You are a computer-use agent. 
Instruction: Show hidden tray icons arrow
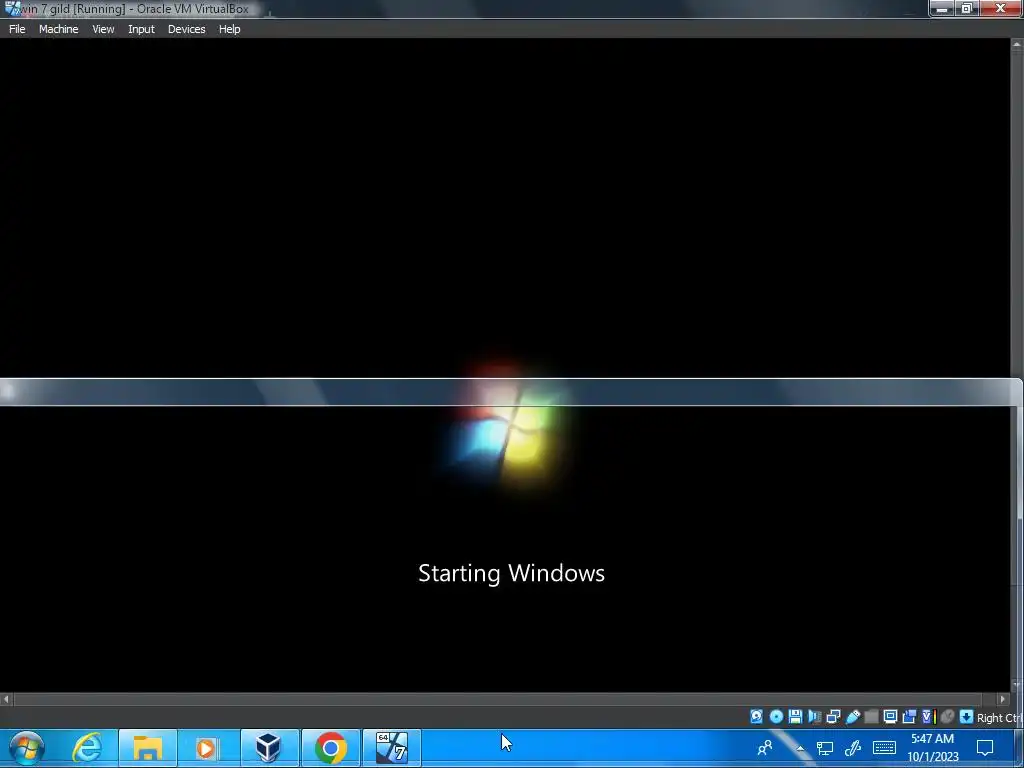[800, 748]
